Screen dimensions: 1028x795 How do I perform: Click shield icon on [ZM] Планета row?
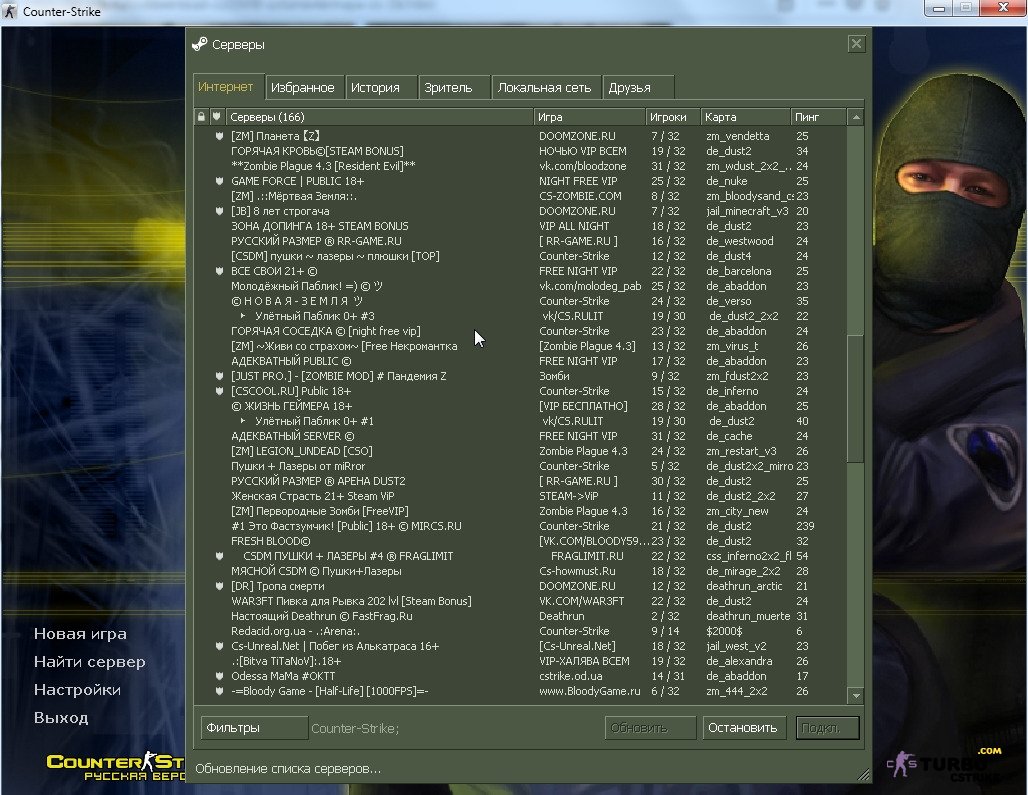219,136
